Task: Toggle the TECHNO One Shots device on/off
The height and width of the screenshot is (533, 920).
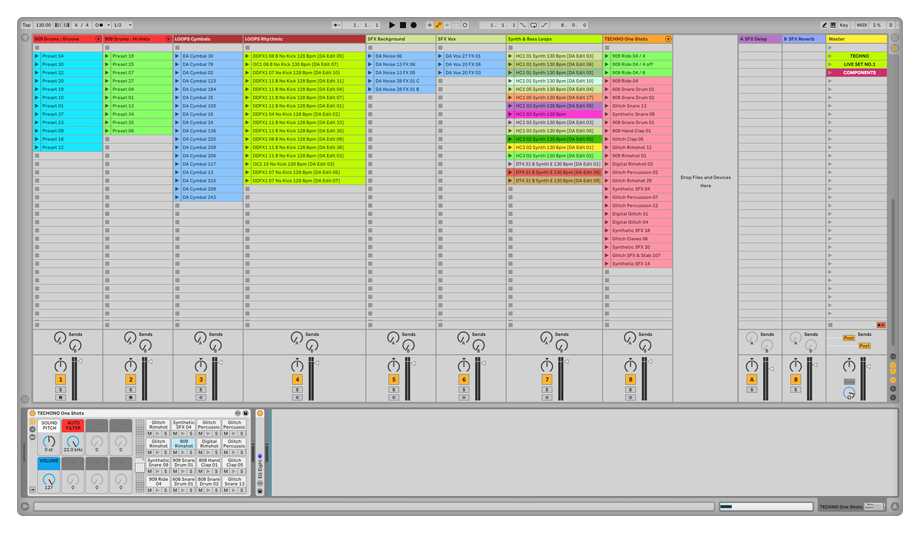Action: [x=32, y=413]
